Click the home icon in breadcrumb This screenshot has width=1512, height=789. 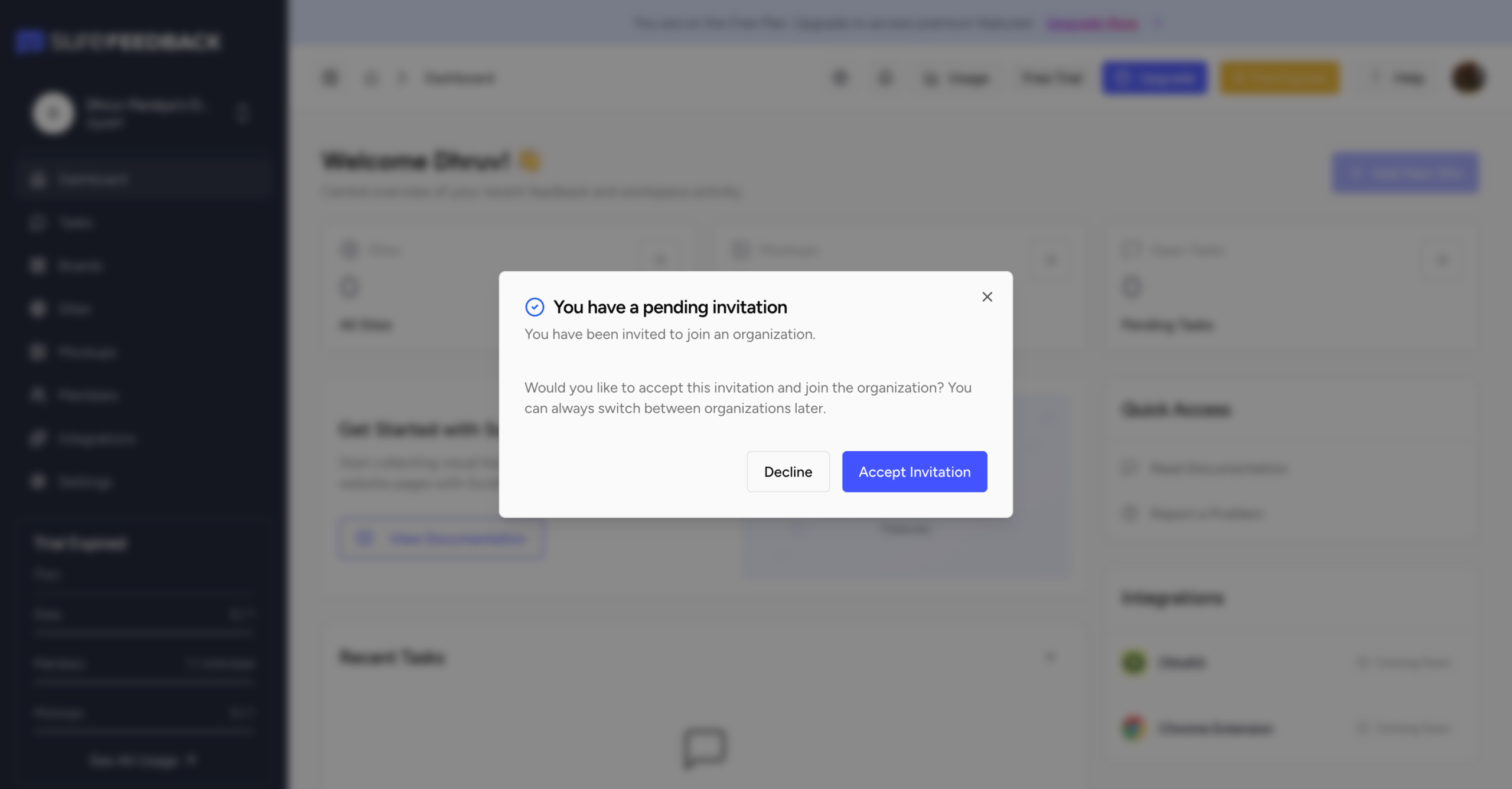(x=371, y=78)
